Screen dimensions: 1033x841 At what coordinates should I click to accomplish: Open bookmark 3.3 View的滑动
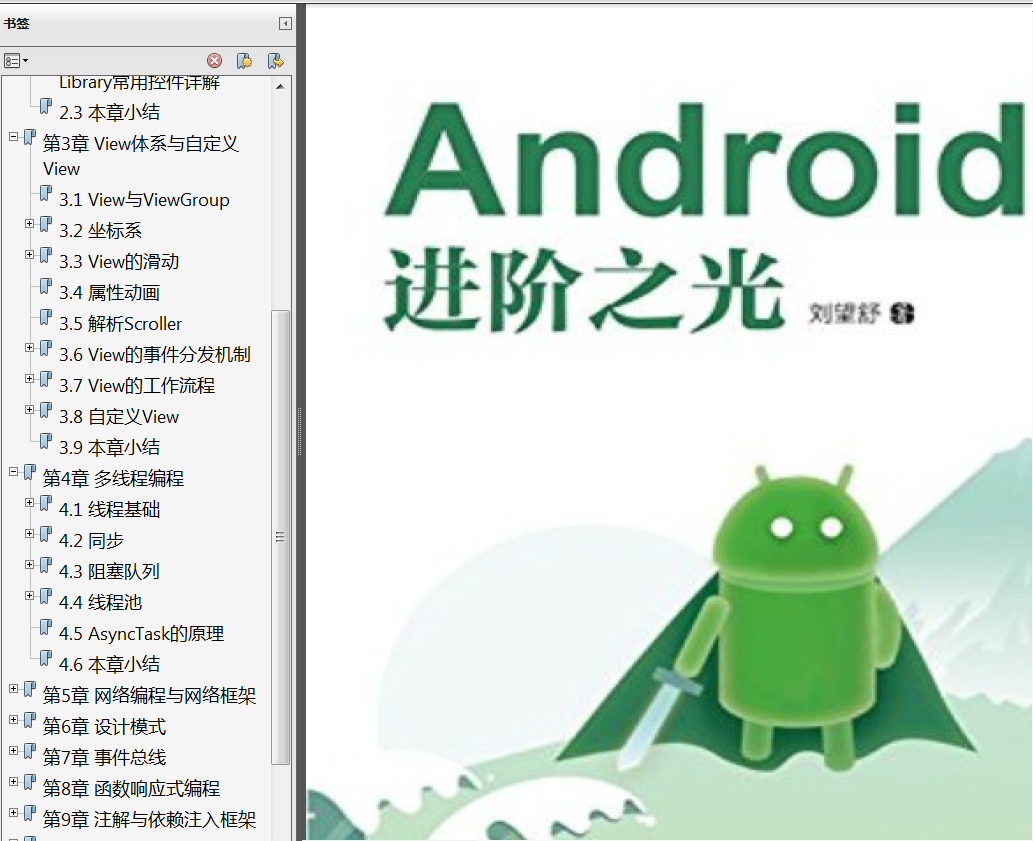pyautogui.click(x=119, y=262)
